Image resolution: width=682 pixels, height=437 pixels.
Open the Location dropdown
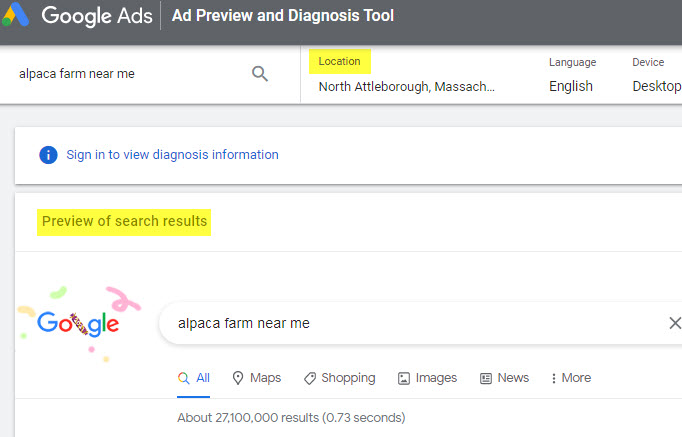[406, 86]
